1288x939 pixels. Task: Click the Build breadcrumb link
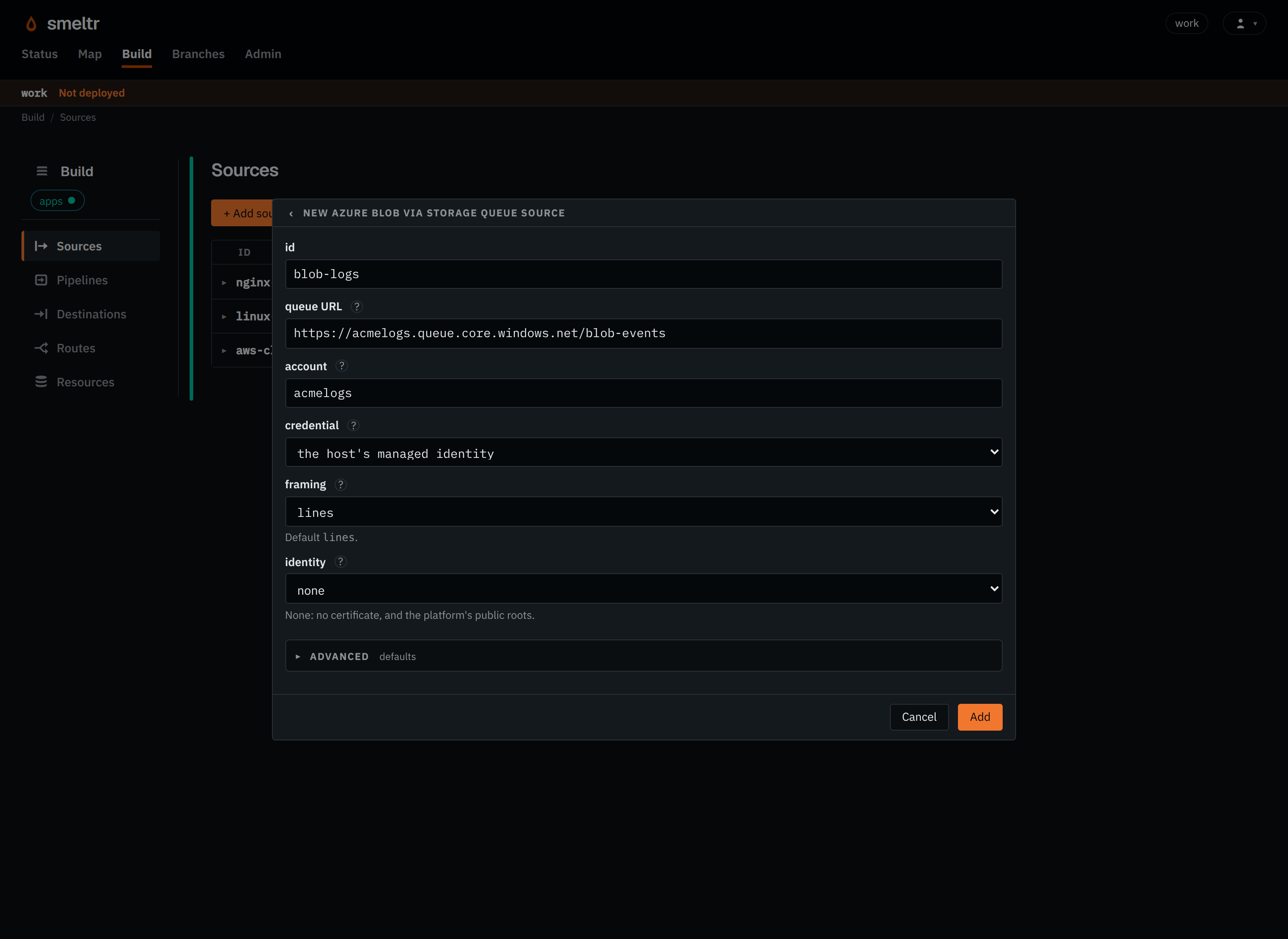point(33,117)
